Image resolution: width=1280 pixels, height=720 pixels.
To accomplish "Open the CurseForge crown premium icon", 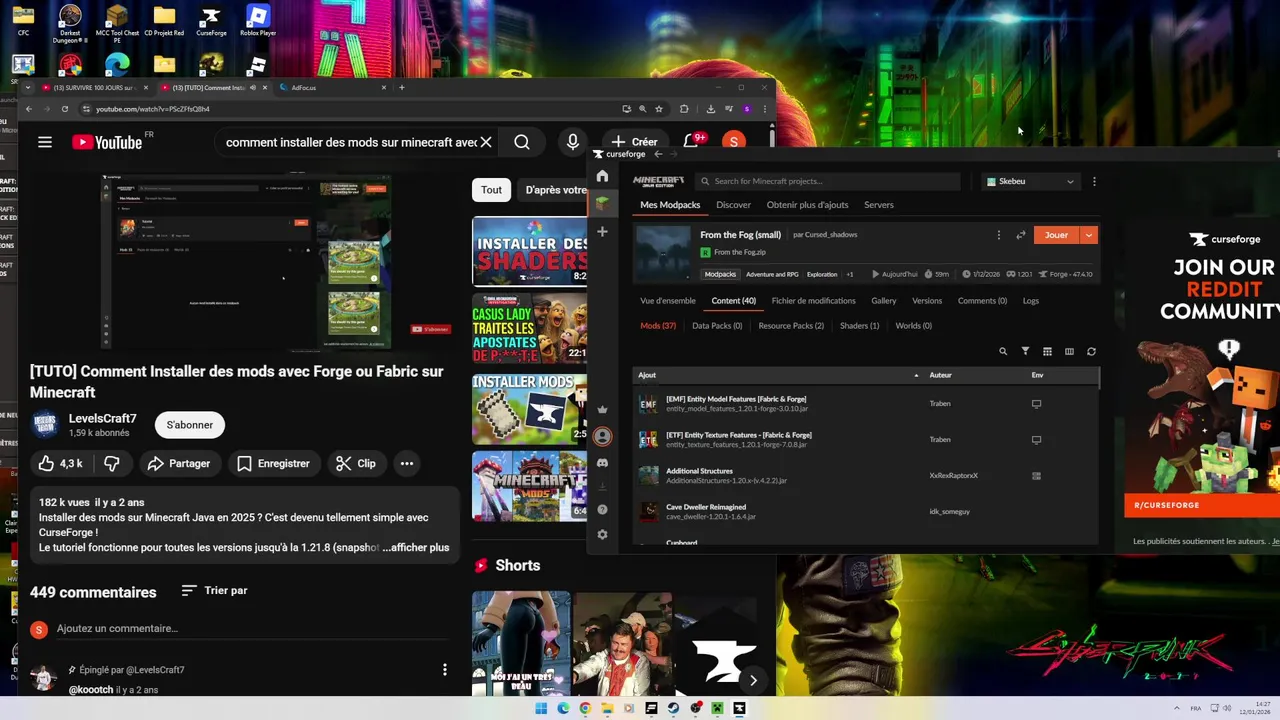I will 602,409.
